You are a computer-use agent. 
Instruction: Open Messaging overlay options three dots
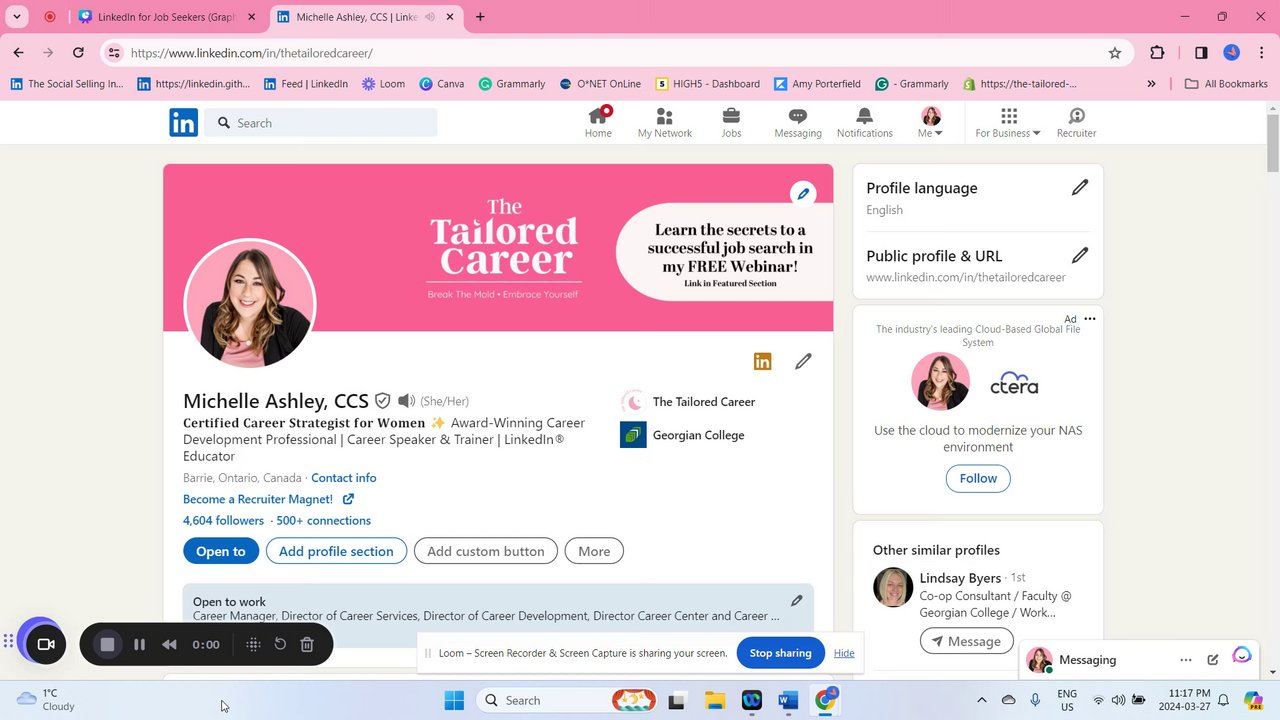coord(1186,660)
